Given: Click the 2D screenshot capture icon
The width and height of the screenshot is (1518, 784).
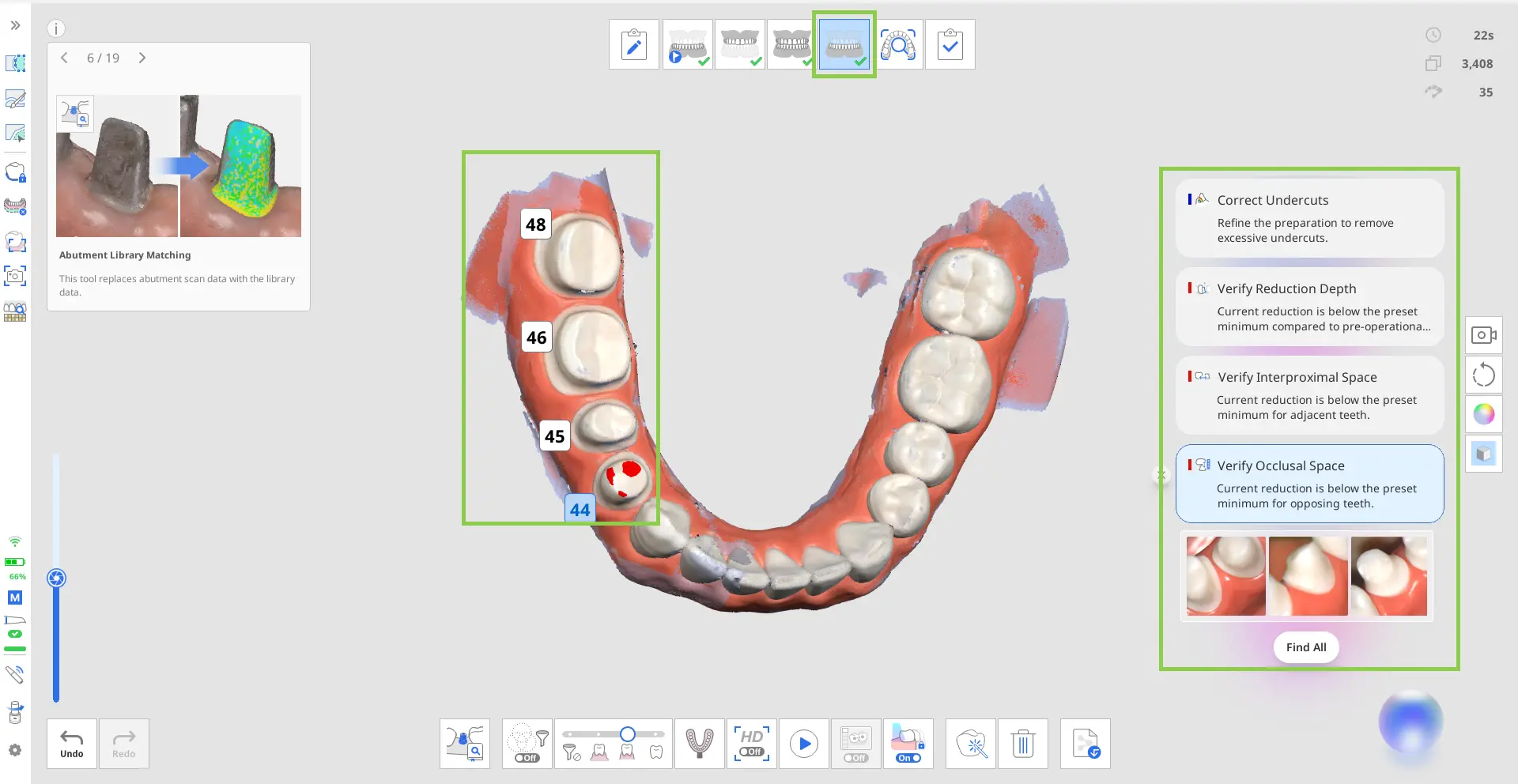Looking at the screenshot, I should pos(15,276).
